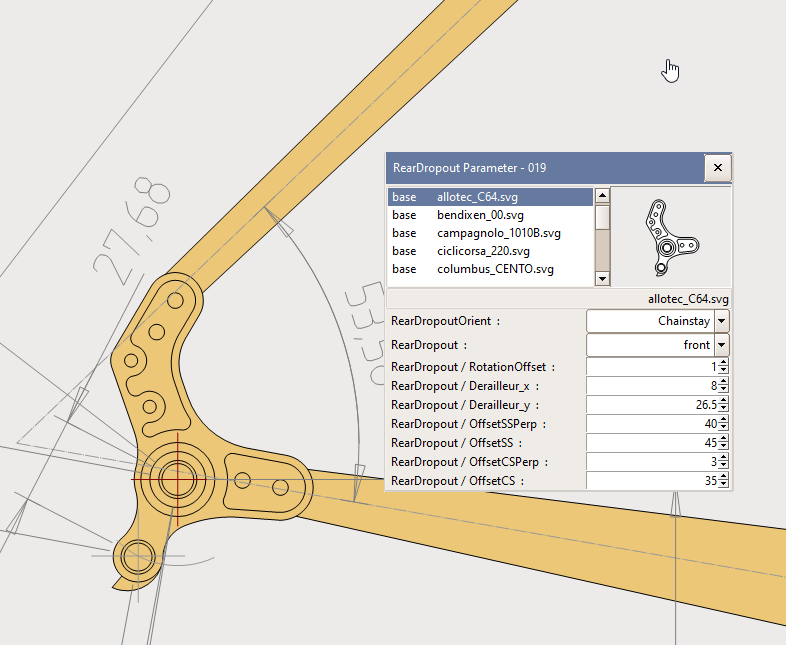Decrease OffsetCSPerp with the down arrow

pos(723,466)
